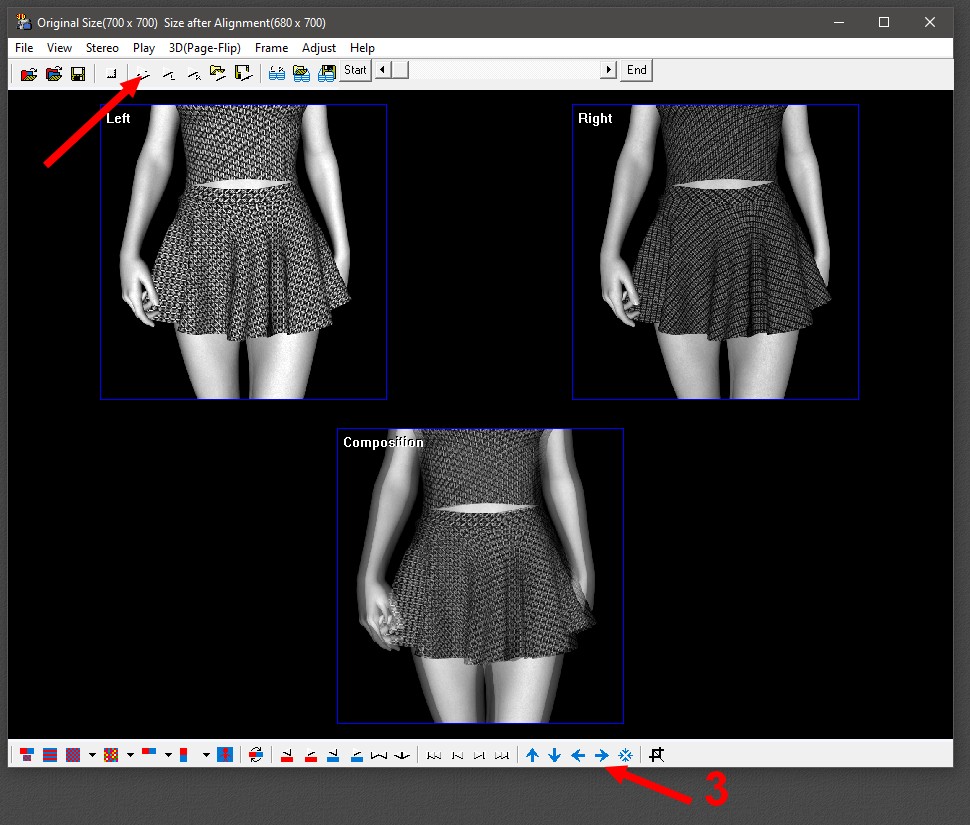Click the file list slideshow icon
Screen dimensions: 970x825
pyautogui.click(x=243, y=74)
